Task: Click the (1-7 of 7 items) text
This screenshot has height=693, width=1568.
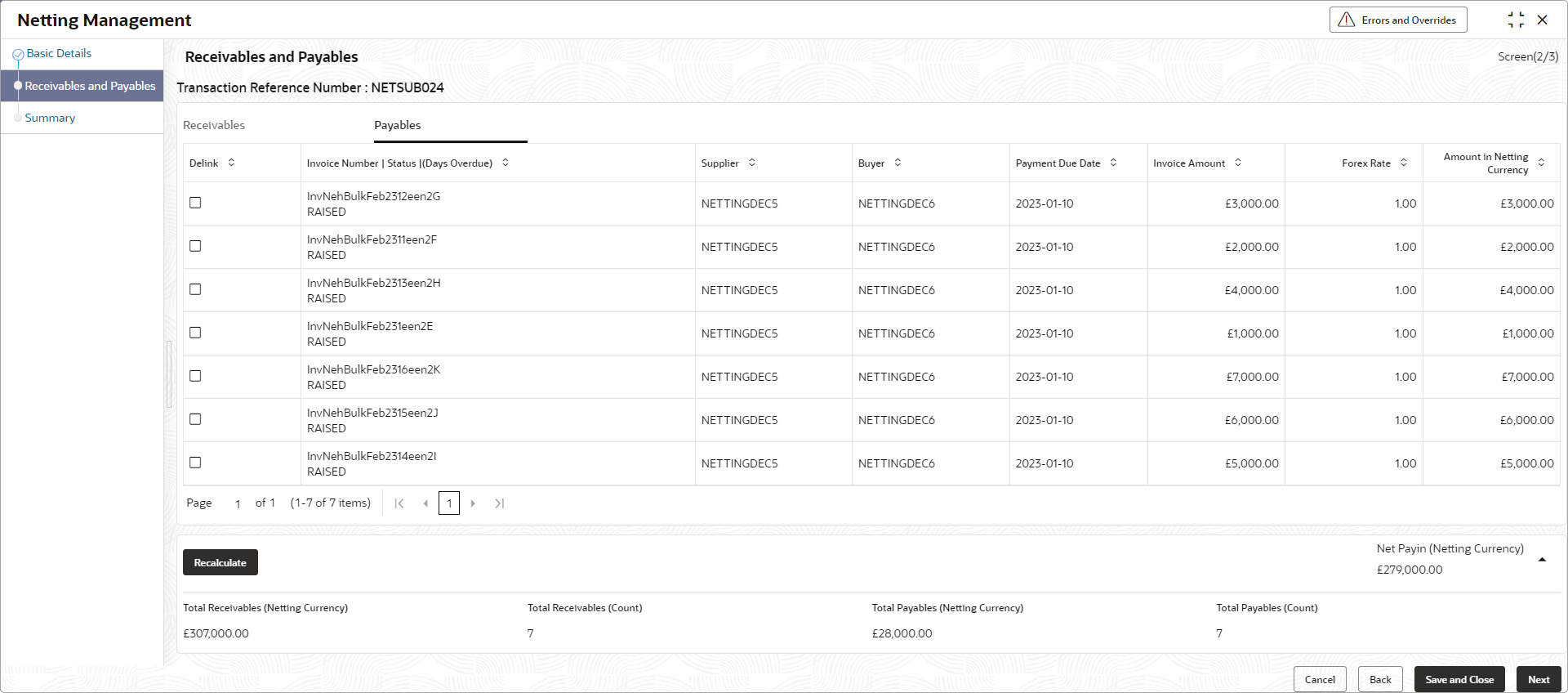Action: click(331, 503)
